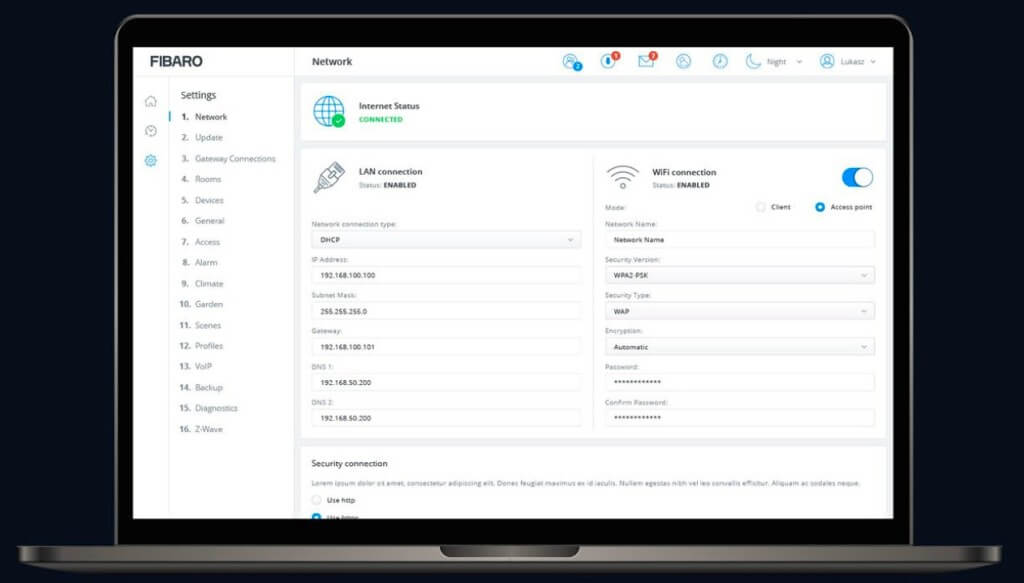Click the CONNECTED status text

381,119
